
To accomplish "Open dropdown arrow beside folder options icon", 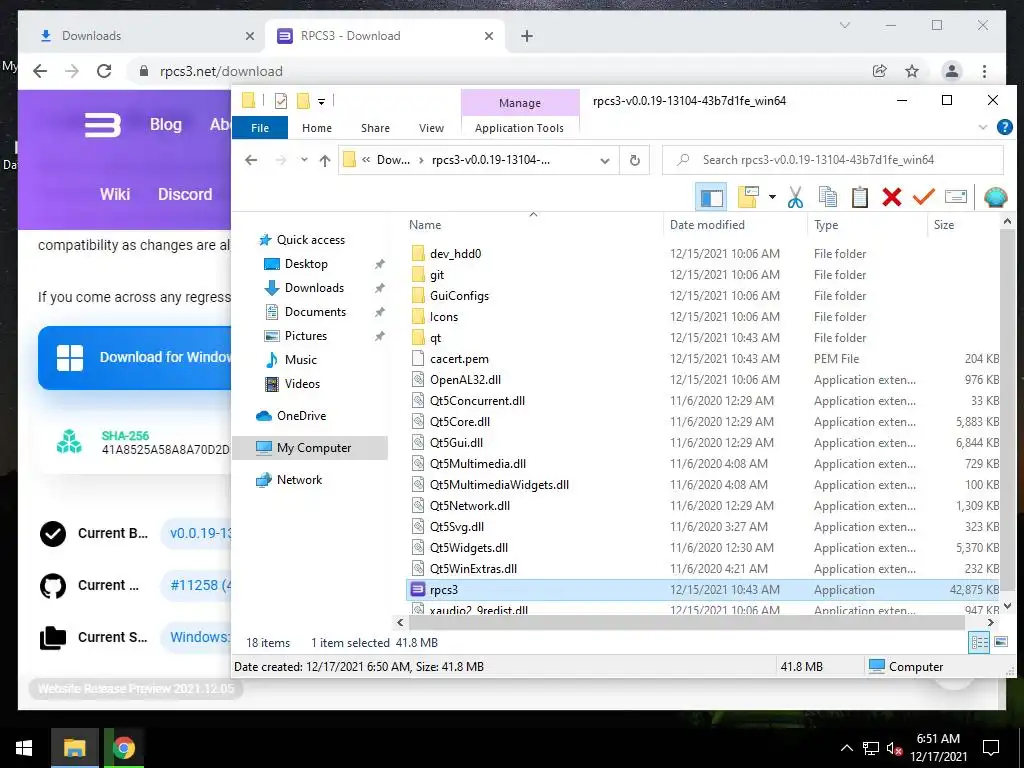I will click(x=772, y=197).
